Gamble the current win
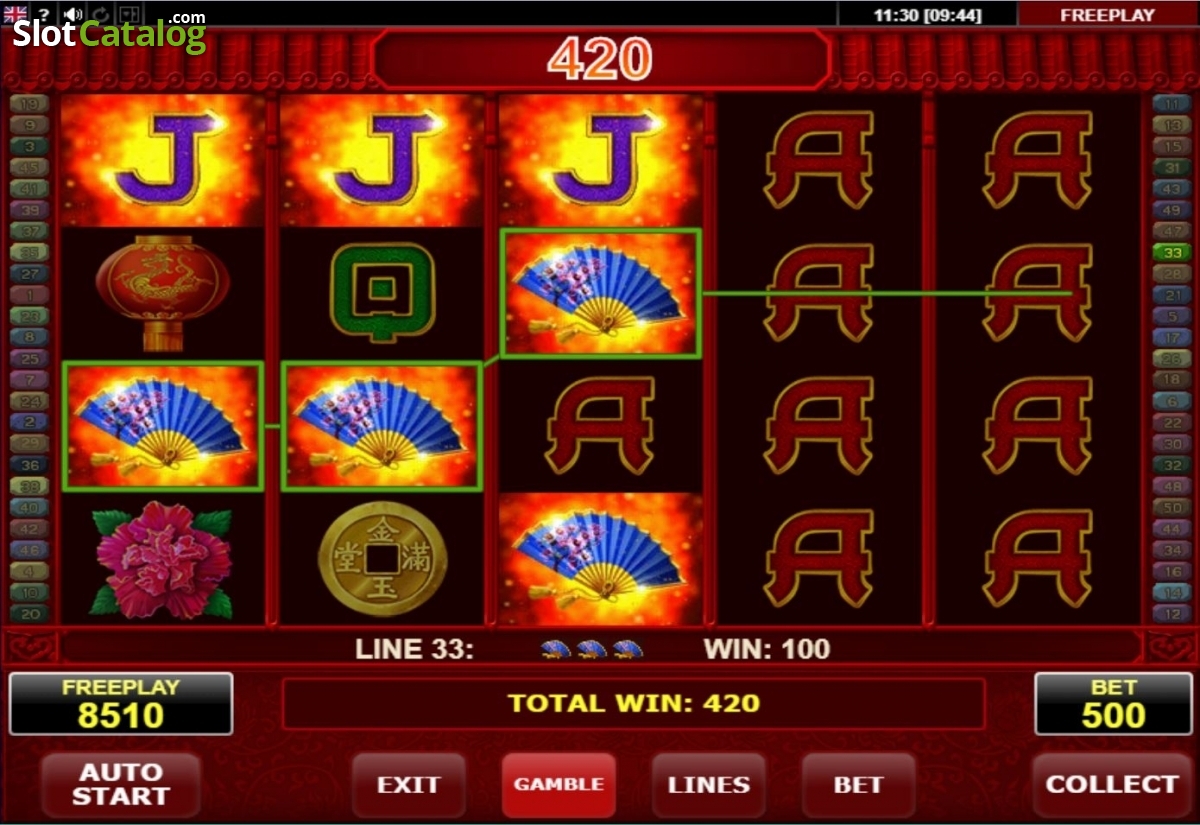 pyautogui.click(x=558, y=785)
